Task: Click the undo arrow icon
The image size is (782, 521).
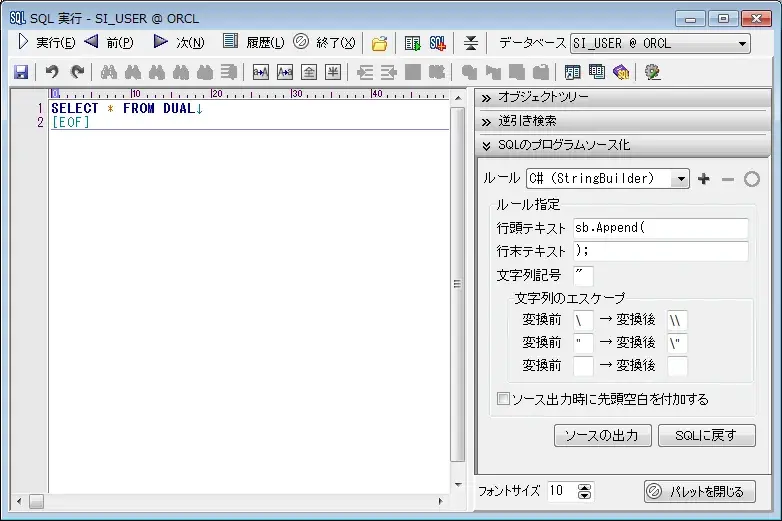Action: click(x=52, y=72)
